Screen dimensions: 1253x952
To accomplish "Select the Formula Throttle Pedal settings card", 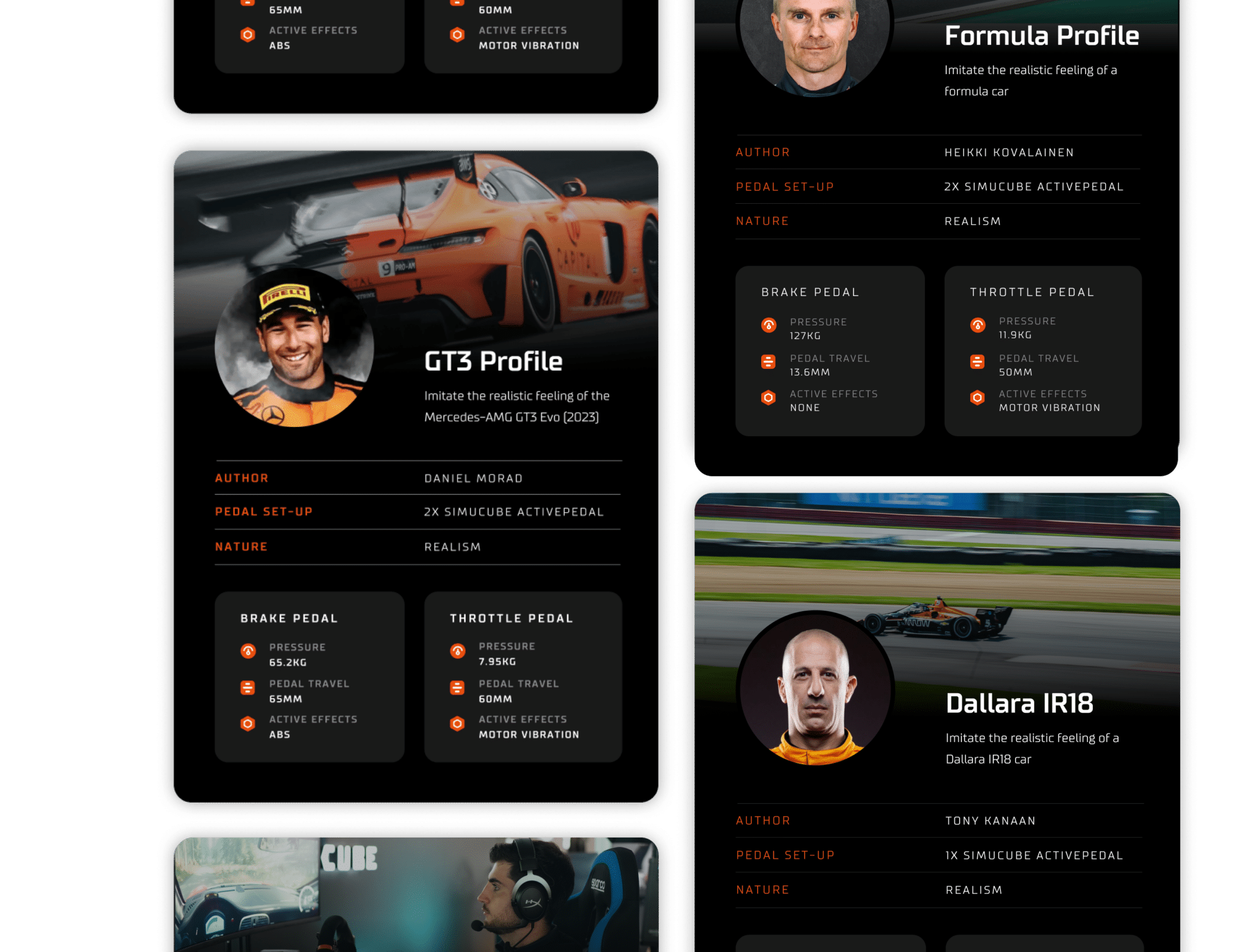I will (x=1043, y=351).
